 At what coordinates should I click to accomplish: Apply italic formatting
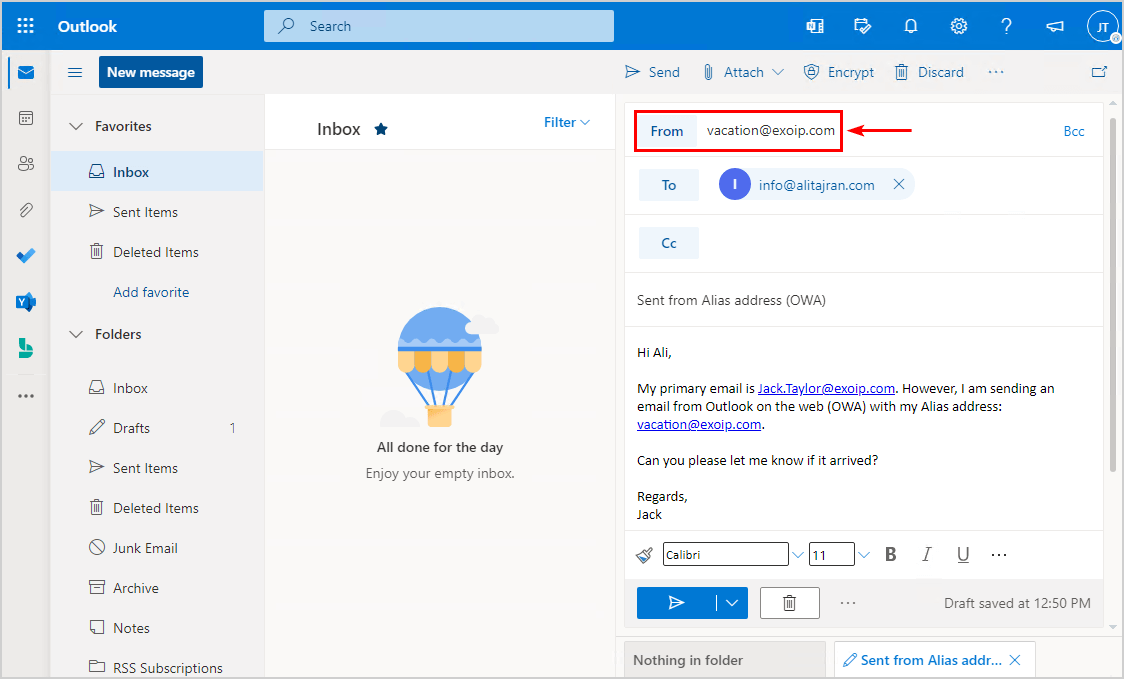pyautogui.click(x=926, y=554)
